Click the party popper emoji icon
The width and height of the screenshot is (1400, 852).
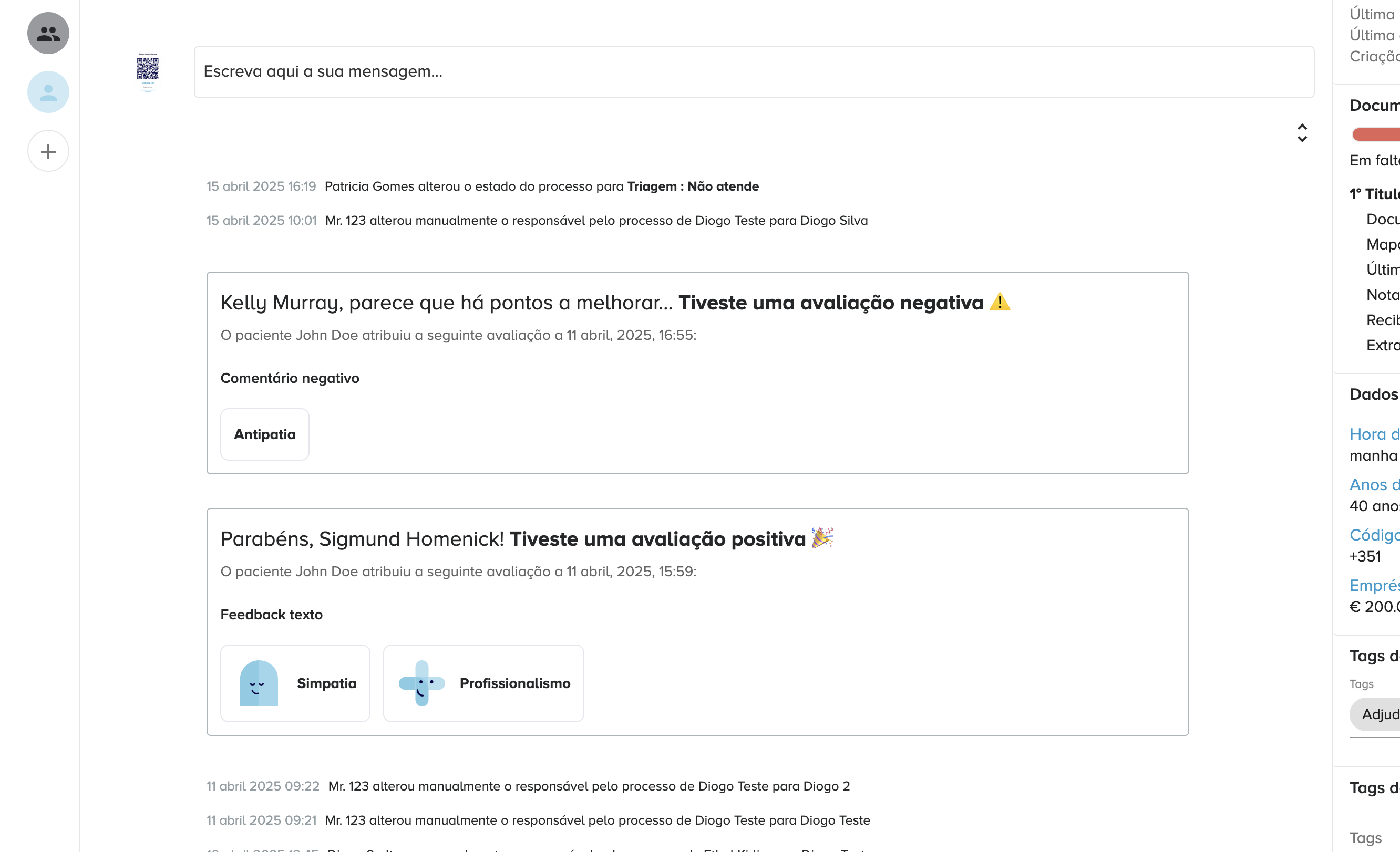821,538
